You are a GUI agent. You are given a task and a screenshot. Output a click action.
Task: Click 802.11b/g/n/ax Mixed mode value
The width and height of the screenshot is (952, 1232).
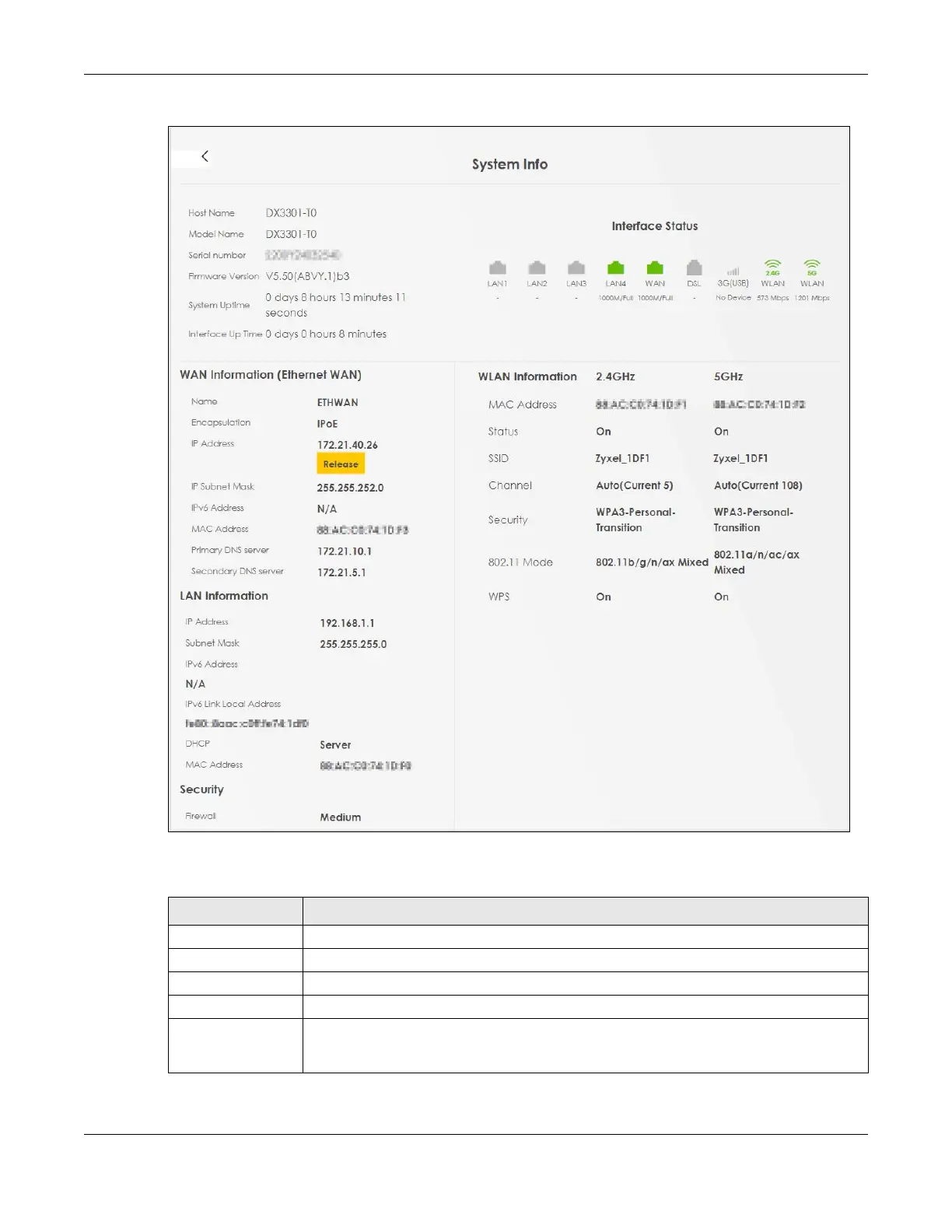652,562
